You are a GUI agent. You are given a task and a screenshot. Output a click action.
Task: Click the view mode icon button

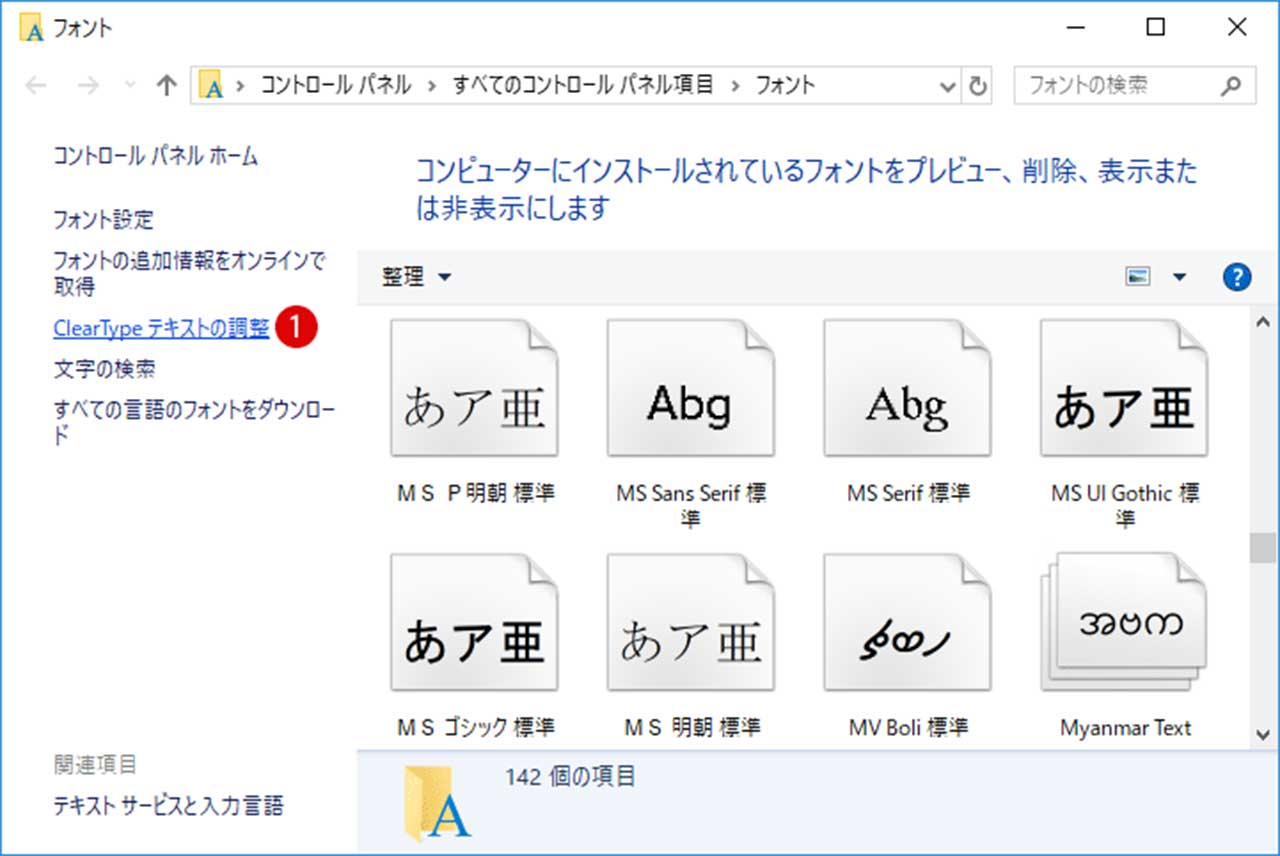pyautogui.click(x=1138, y=277)
